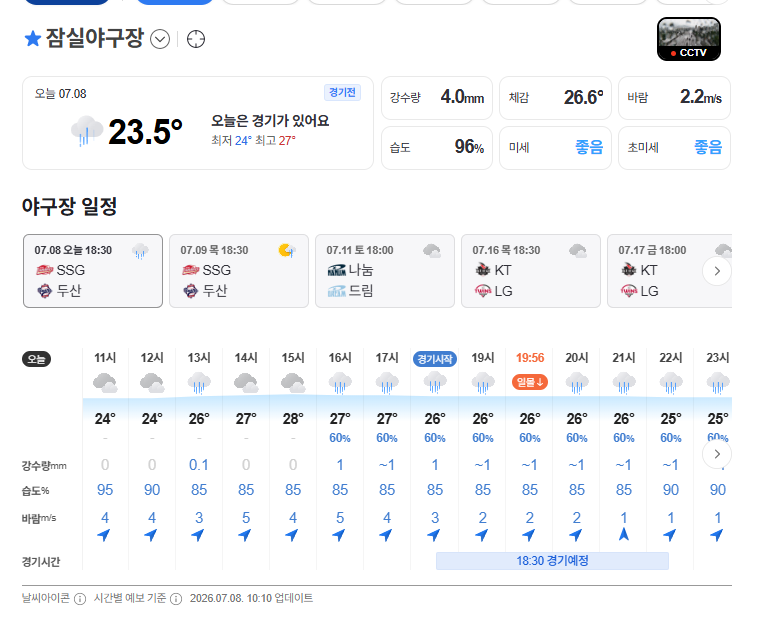Click the 일몰 sunset badge

coord(530,382)
